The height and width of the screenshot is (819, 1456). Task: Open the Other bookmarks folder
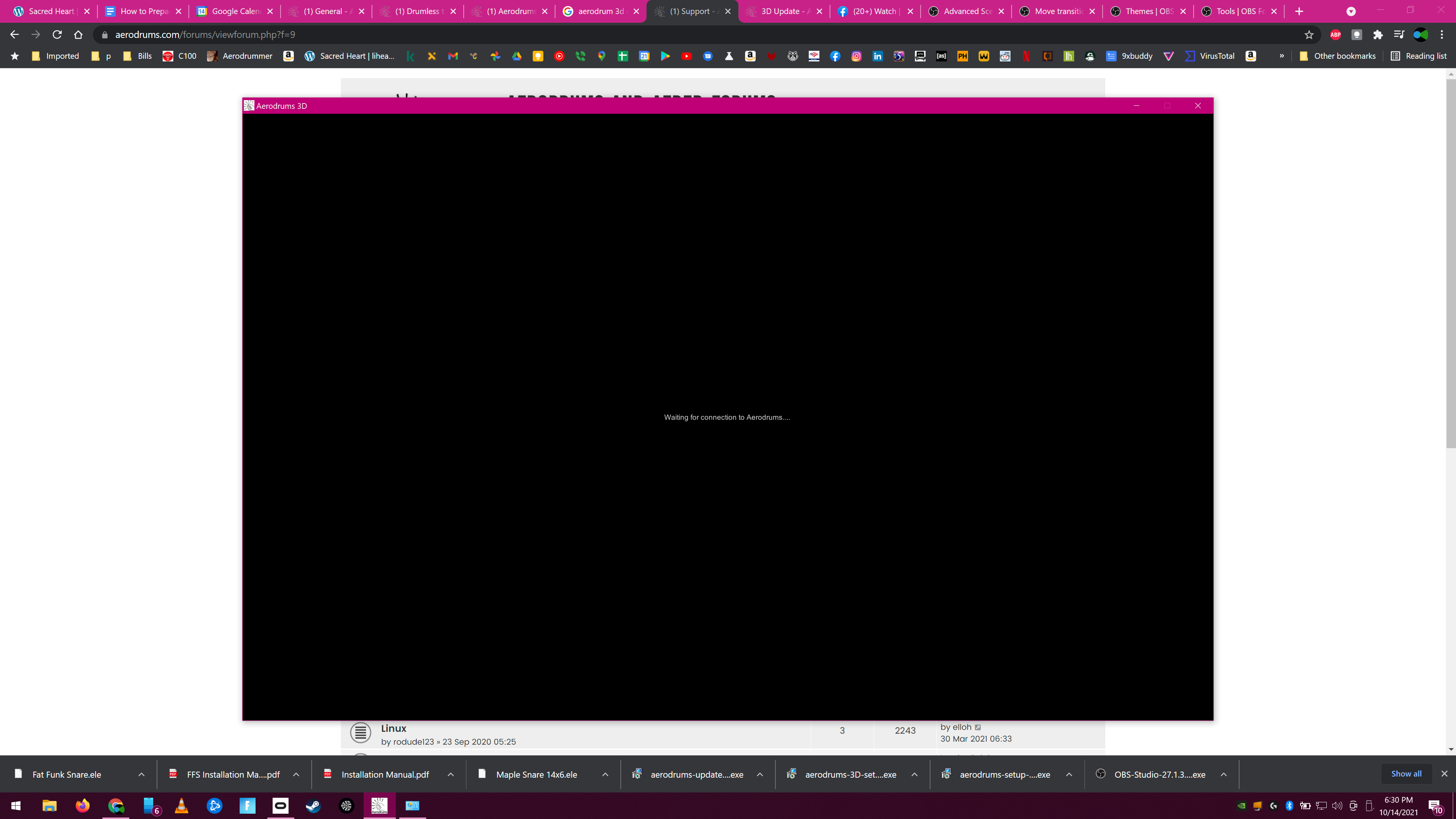coord(1337,56)
